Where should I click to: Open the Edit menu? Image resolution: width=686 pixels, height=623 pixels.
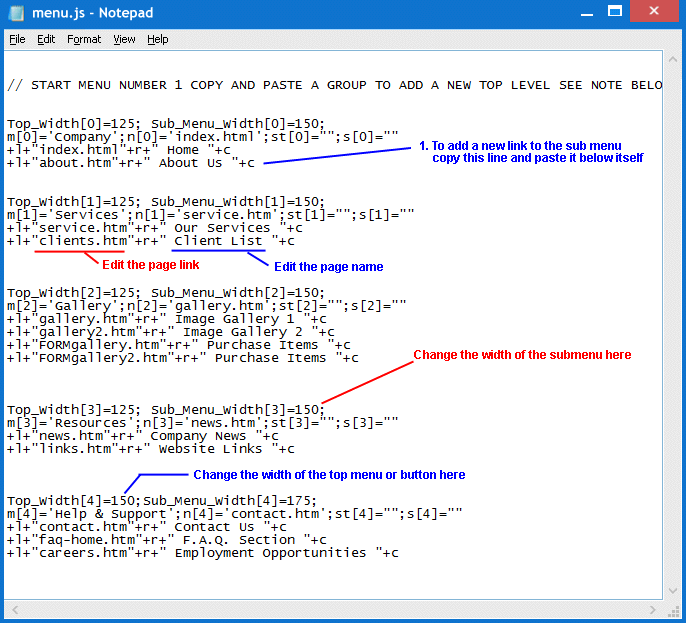[46, 39]
